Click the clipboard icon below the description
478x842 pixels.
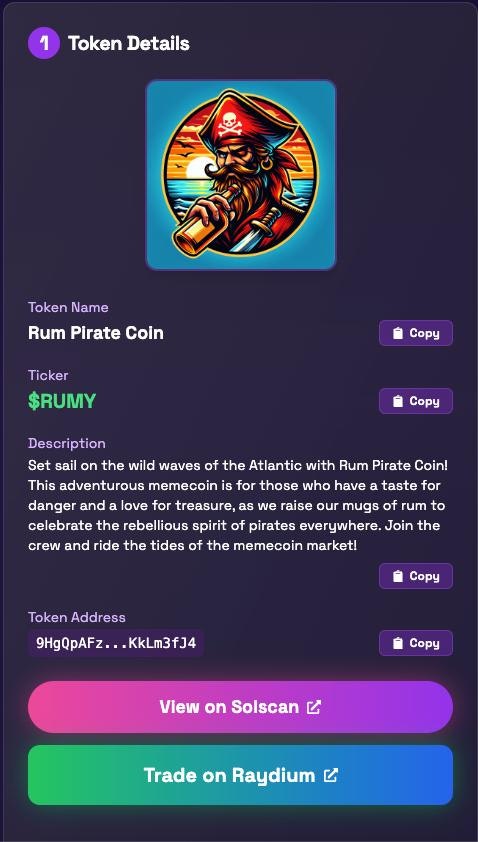(x=397, y=576)
